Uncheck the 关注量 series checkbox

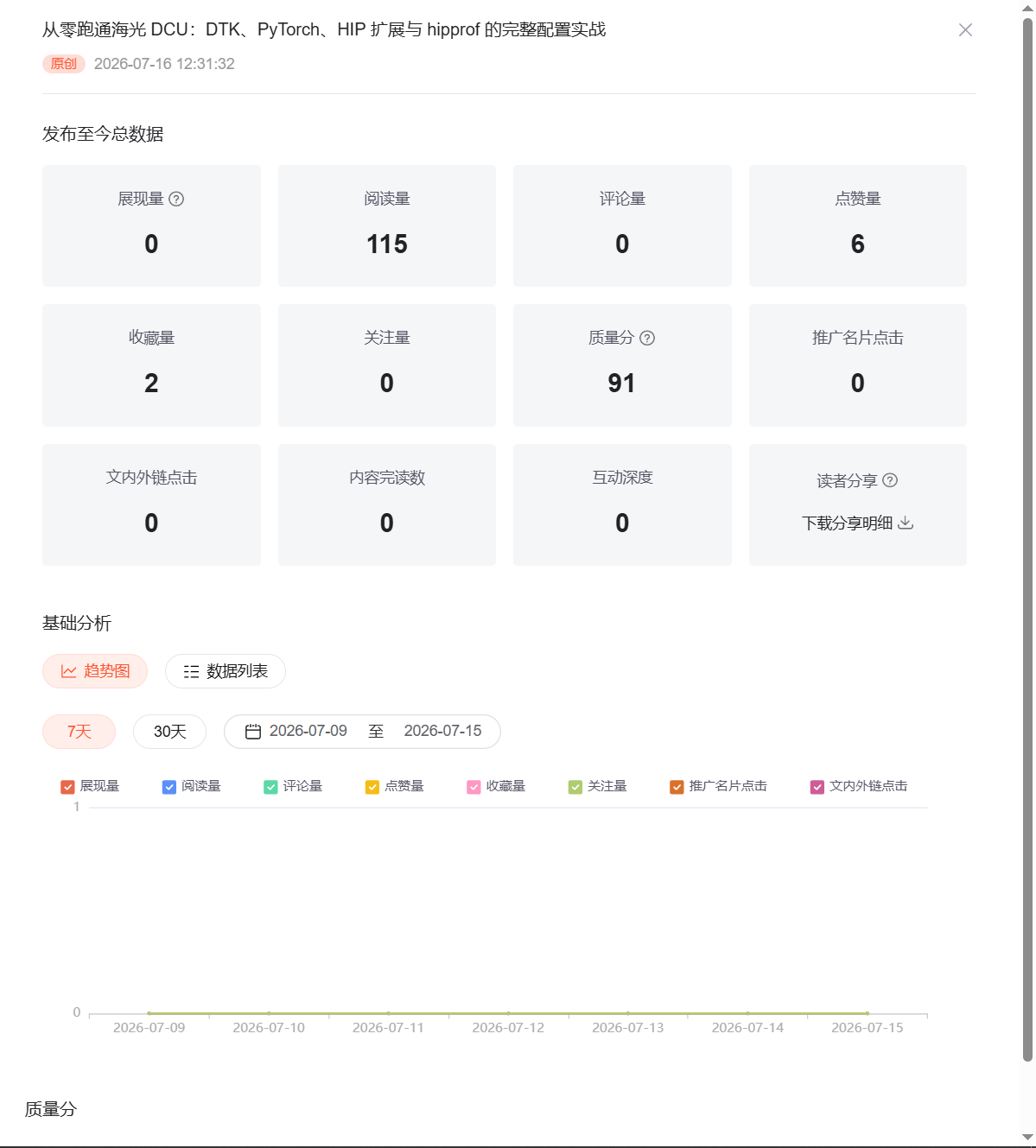tap(575, 787)
